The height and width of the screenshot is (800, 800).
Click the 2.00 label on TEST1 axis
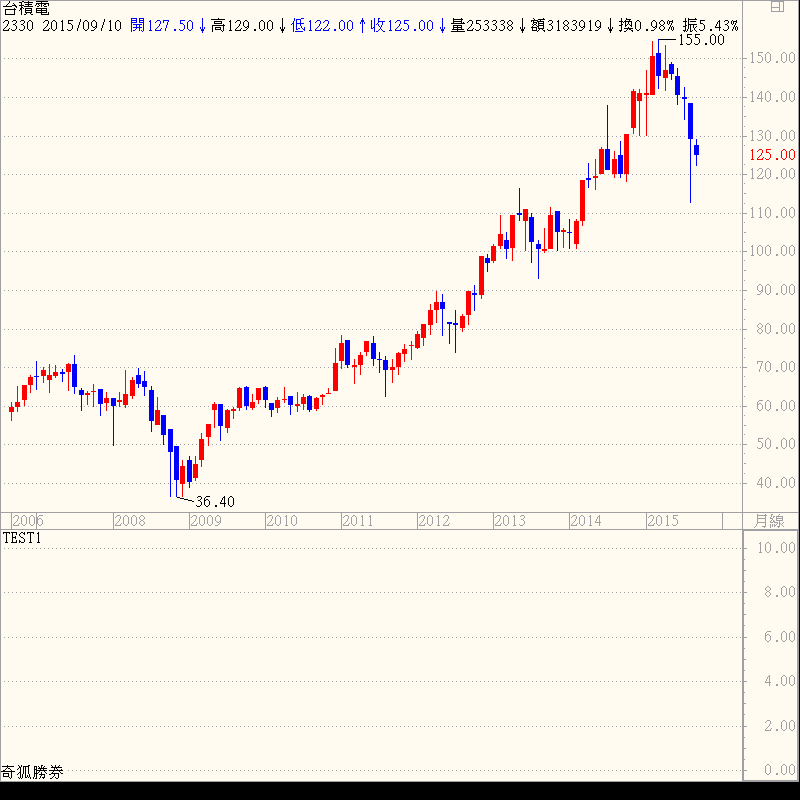[x=780, y=726]
